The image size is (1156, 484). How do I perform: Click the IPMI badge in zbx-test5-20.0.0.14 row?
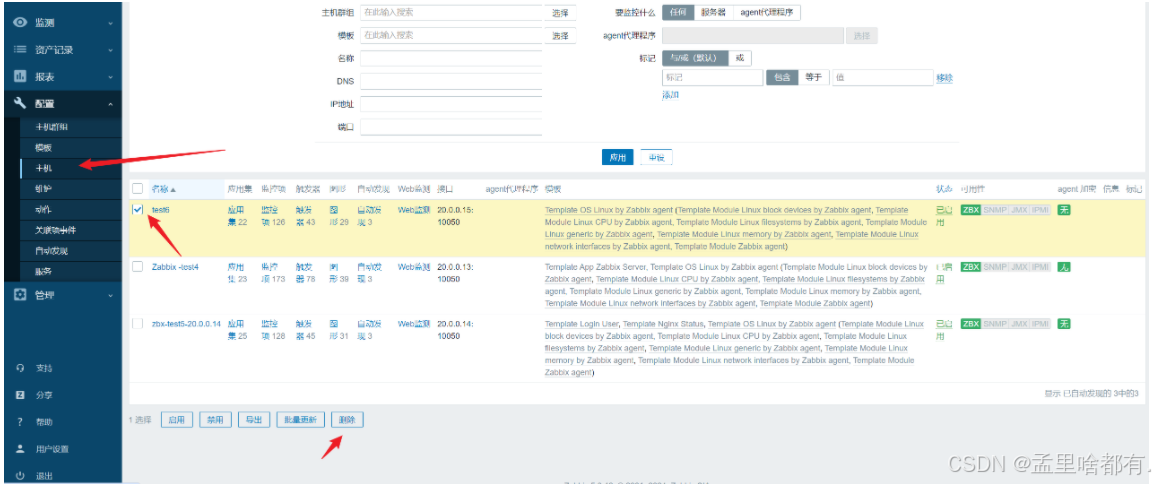click(x=1040, y=323)
